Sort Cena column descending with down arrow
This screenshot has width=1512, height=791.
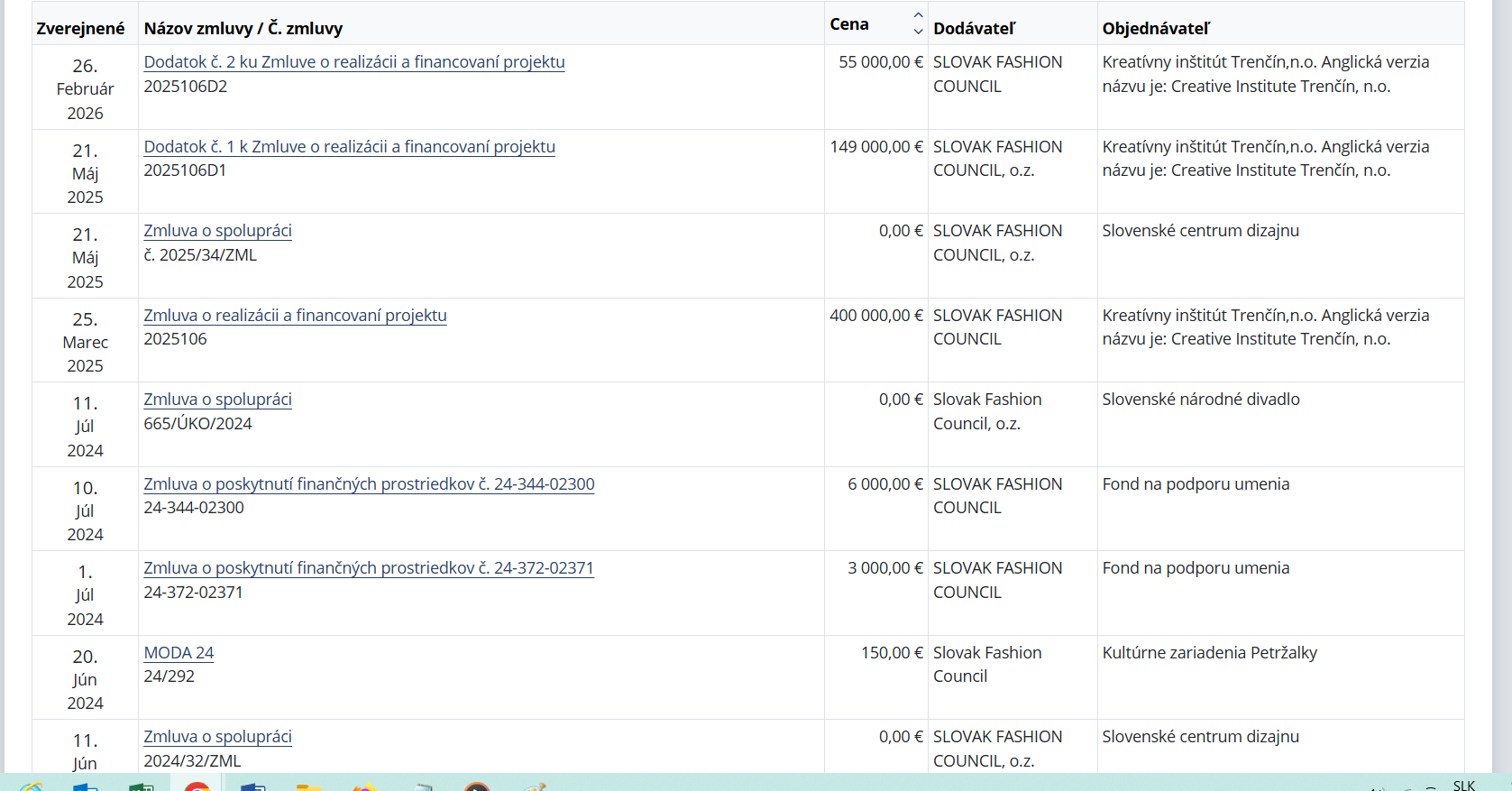point(918,32)
